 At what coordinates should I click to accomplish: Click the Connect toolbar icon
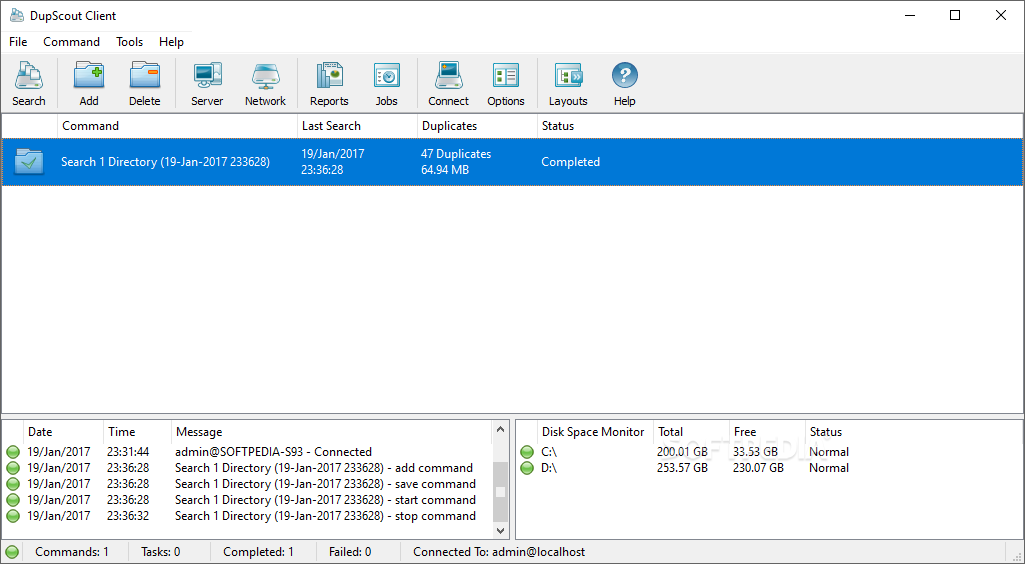pyautogui.click(x=448, y=75)
